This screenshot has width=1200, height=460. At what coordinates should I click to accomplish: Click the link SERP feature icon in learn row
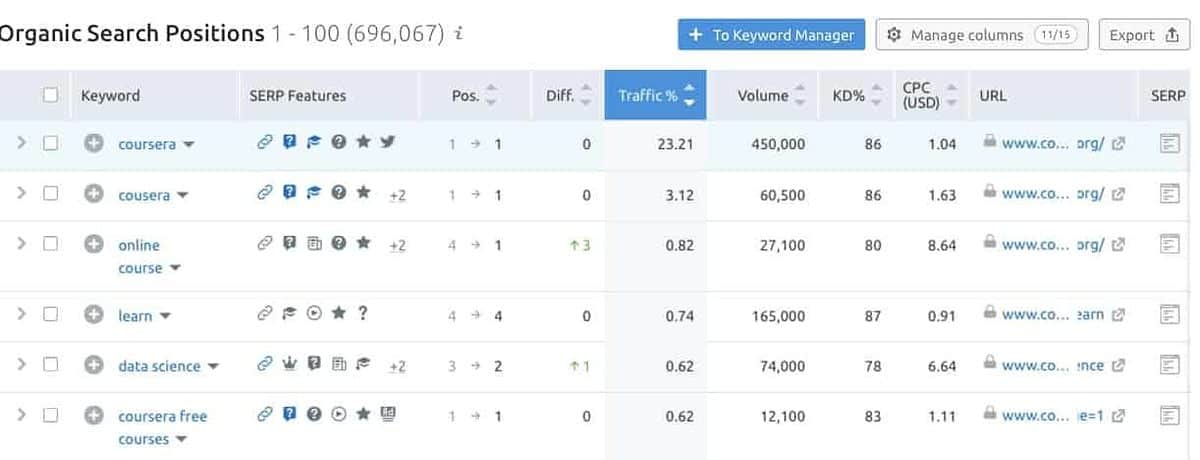click(x=265, y=315)
